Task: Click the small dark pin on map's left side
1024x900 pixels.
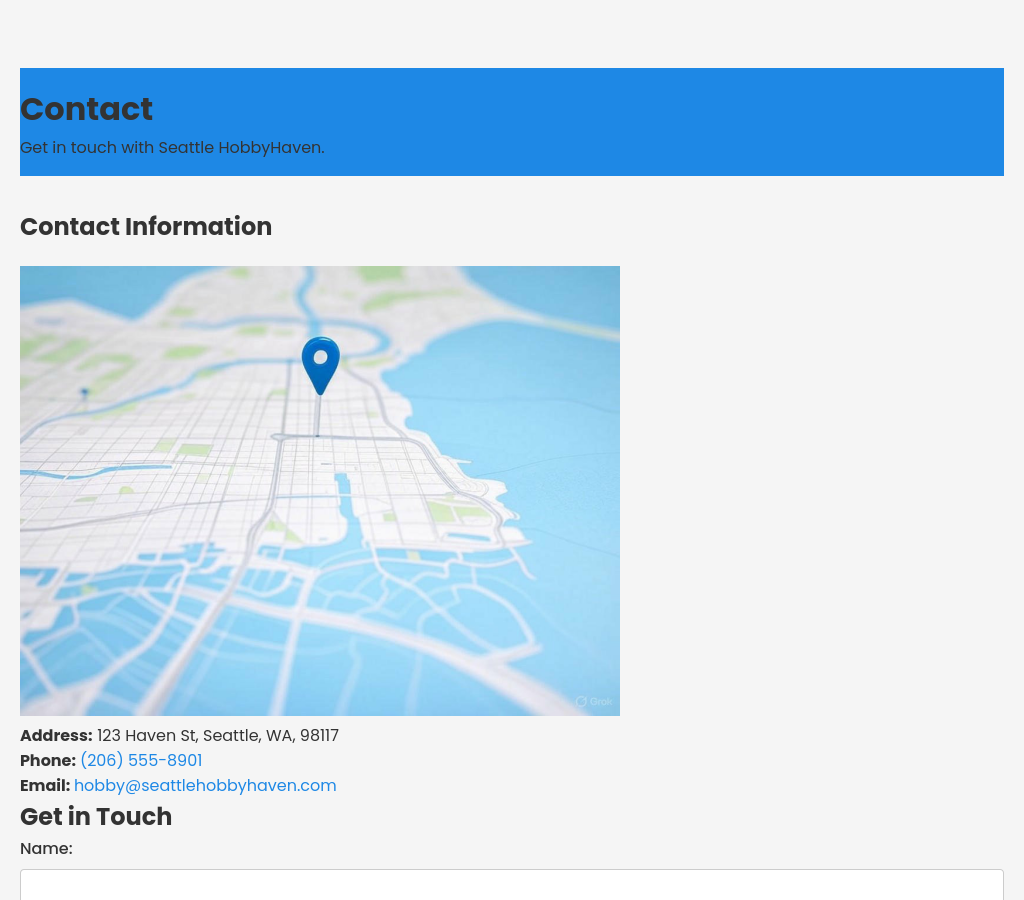Action: pyautogui.click(x=84, y=393)
